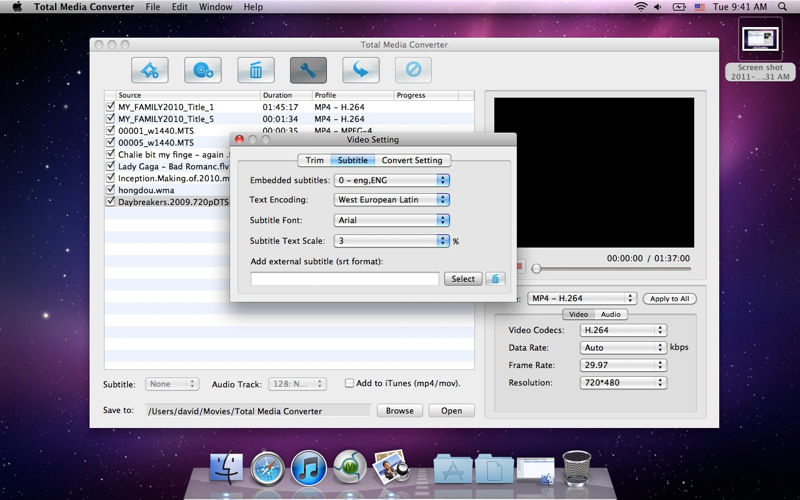Image resolution: width=800 pixels, height=500 pixels.
Task: Click Select to choose external subtitle
Action: [463, 279]
